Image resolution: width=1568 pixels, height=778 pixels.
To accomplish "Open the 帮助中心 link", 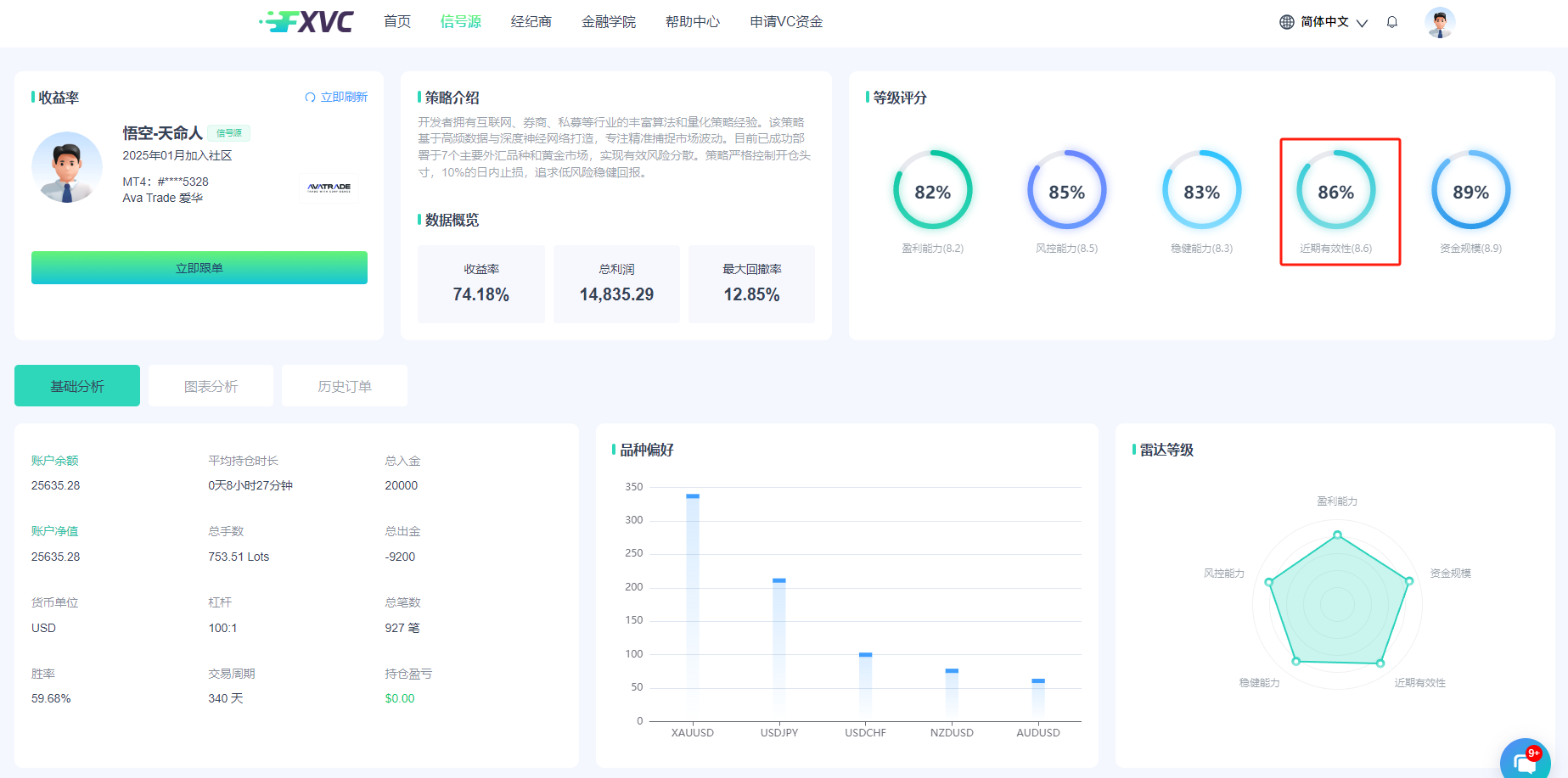I will click(692, 22).
